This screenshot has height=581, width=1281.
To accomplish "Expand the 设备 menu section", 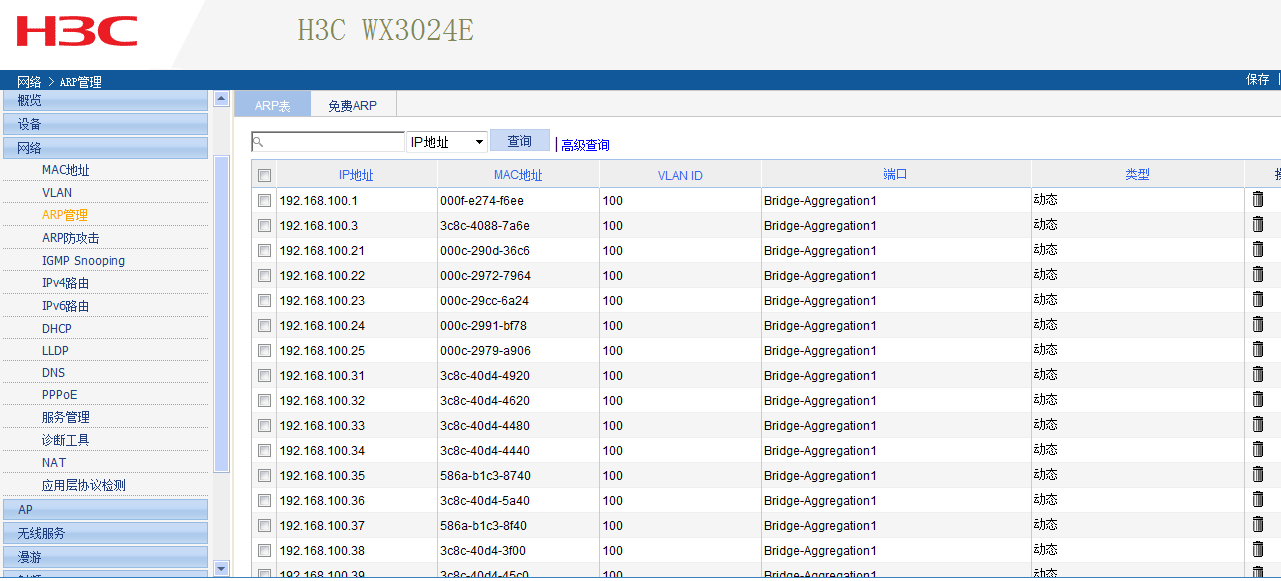I will coord(105,124).
